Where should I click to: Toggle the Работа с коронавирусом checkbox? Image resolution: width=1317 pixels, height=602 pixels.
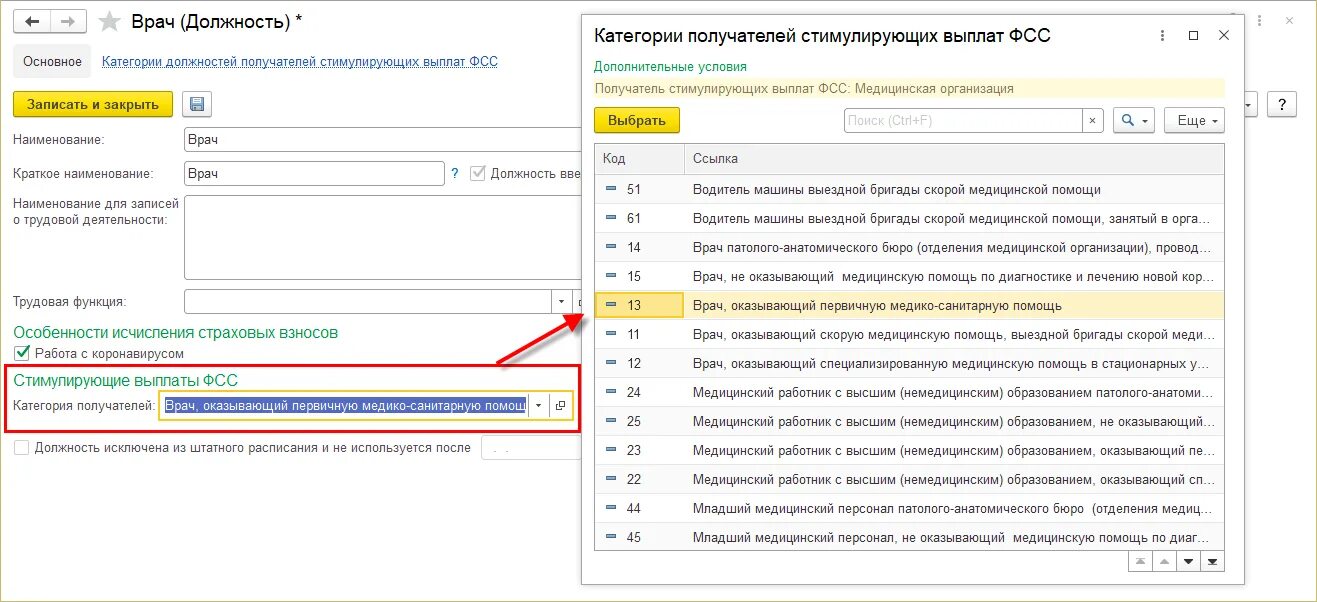point(22,353)
